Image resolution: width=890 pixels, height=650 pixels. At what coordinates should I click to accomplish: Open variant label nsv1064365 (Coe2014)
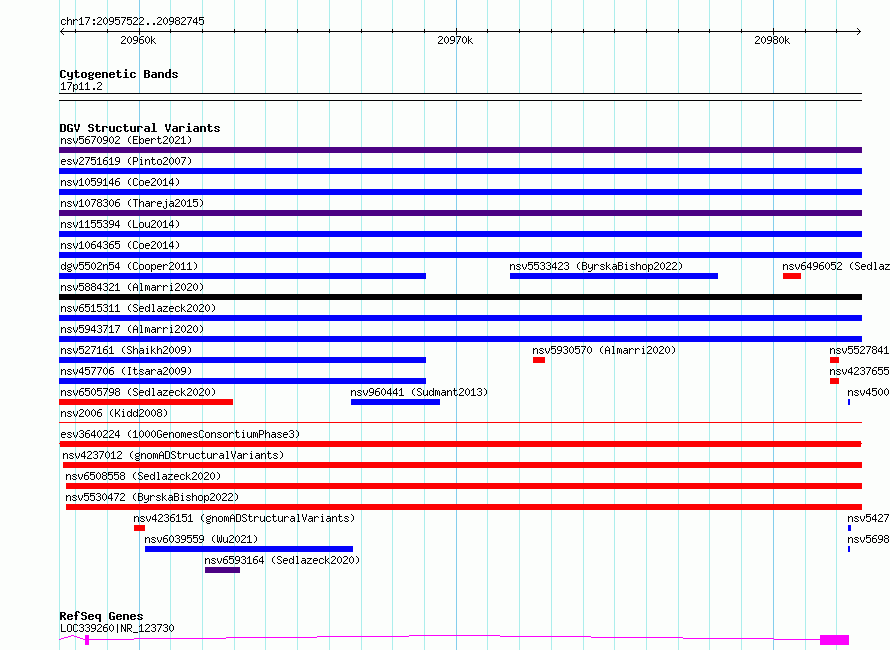[120, 245]
